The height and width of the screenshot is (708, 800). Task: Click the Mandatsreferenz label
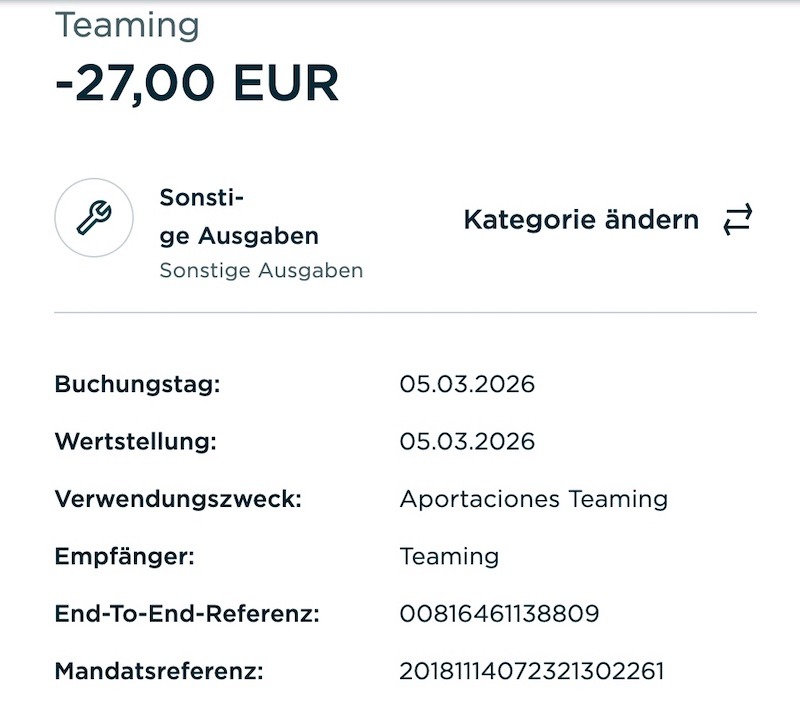click(x=159, y=671)
